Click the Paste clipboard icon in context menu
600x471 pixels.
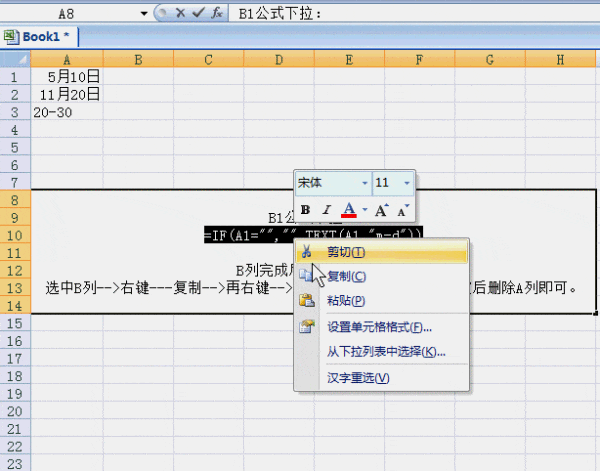tap(307, 300)
